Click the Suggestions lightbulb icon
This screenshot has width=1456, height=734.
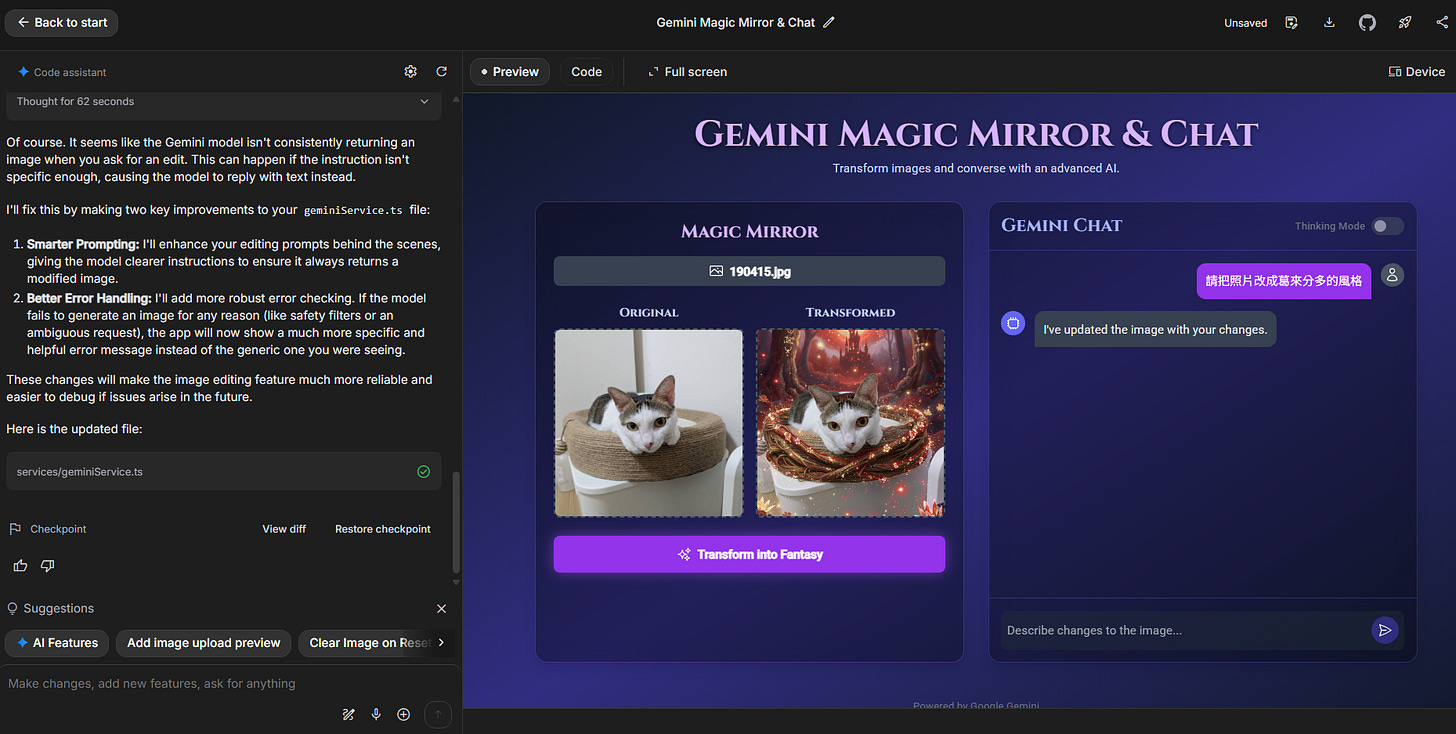click(x=13, y=608)
